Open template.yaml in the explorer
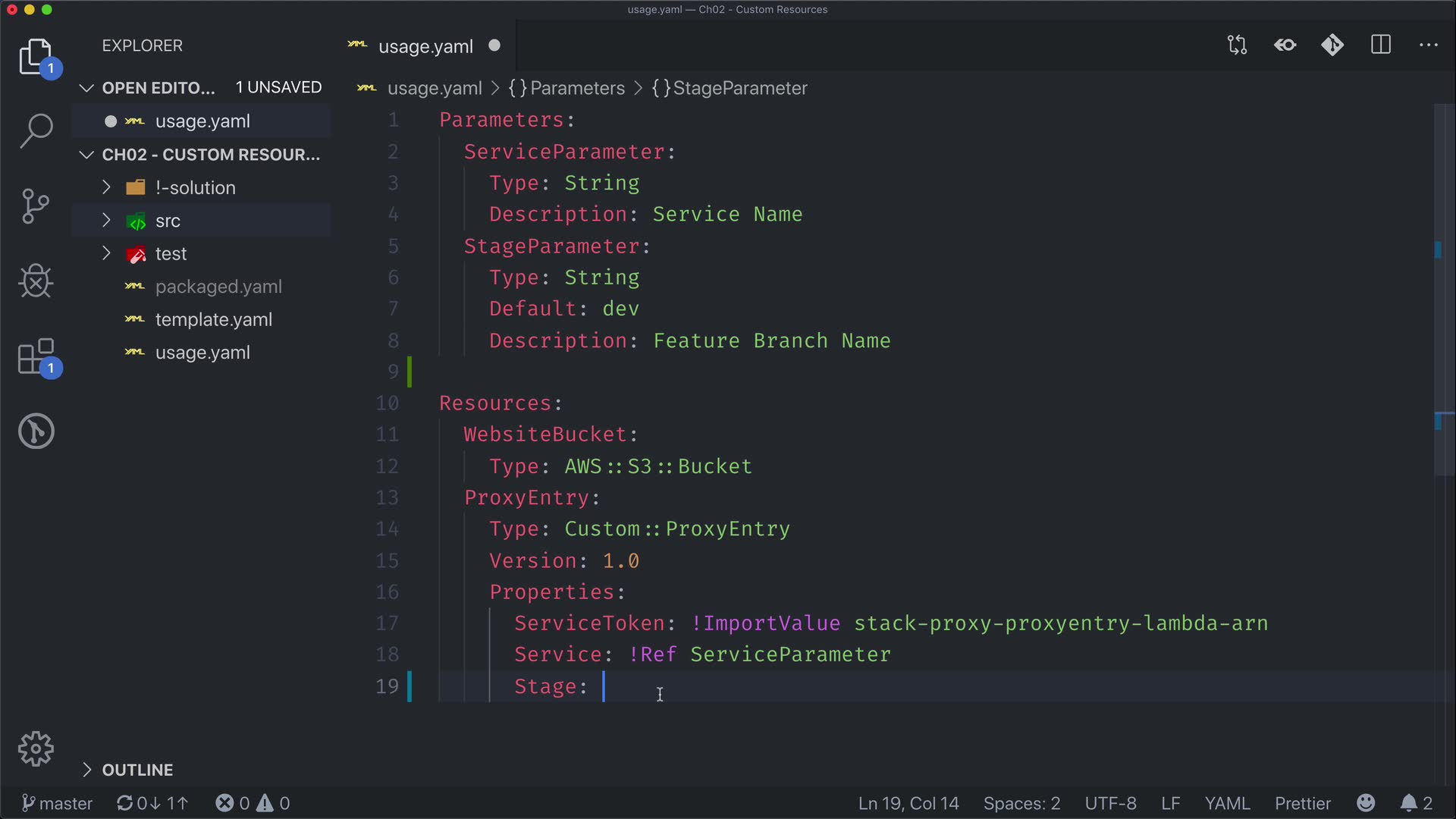 click(213, 319)
